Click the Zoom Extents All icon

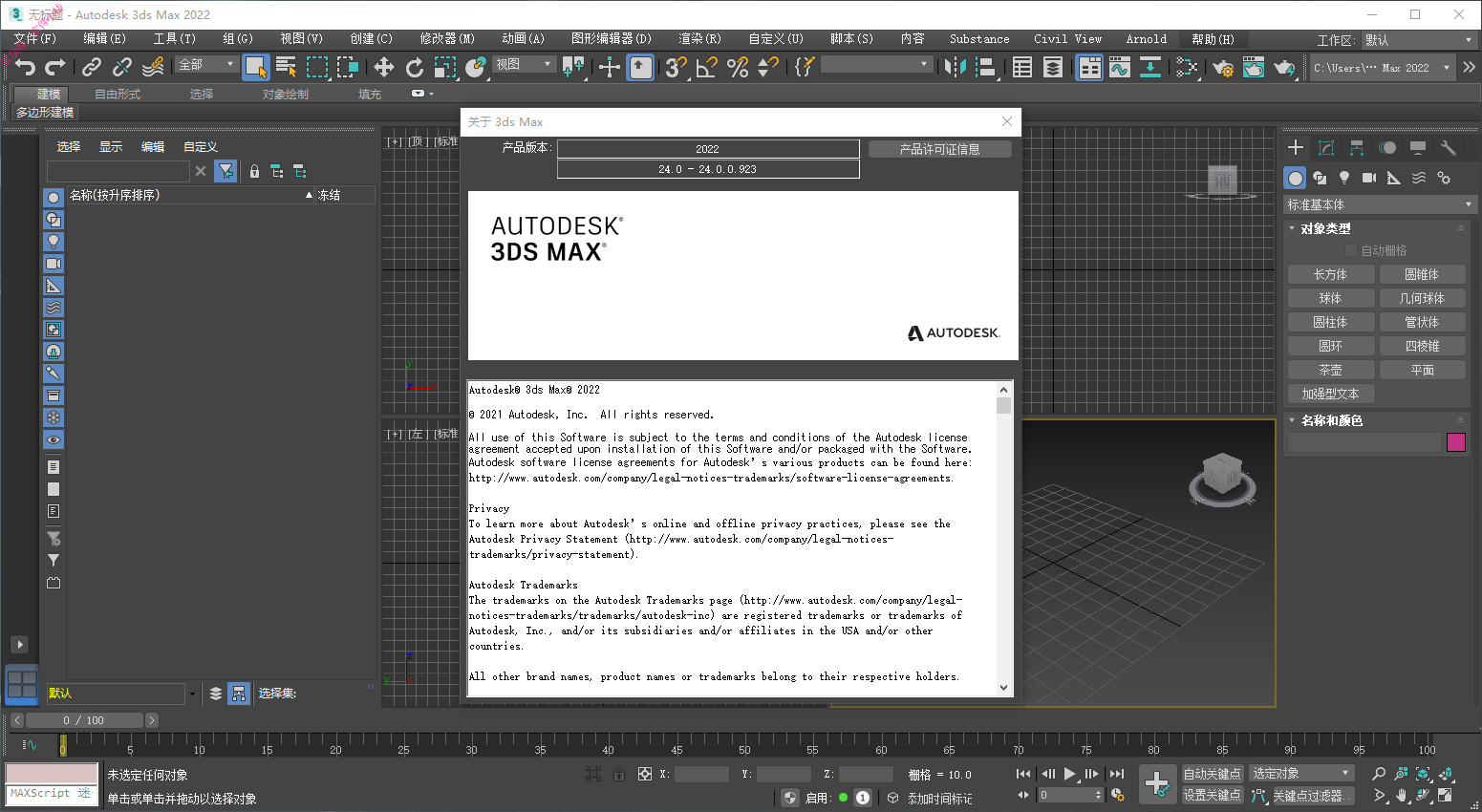pyautogui.click(x=1446, y=774)
